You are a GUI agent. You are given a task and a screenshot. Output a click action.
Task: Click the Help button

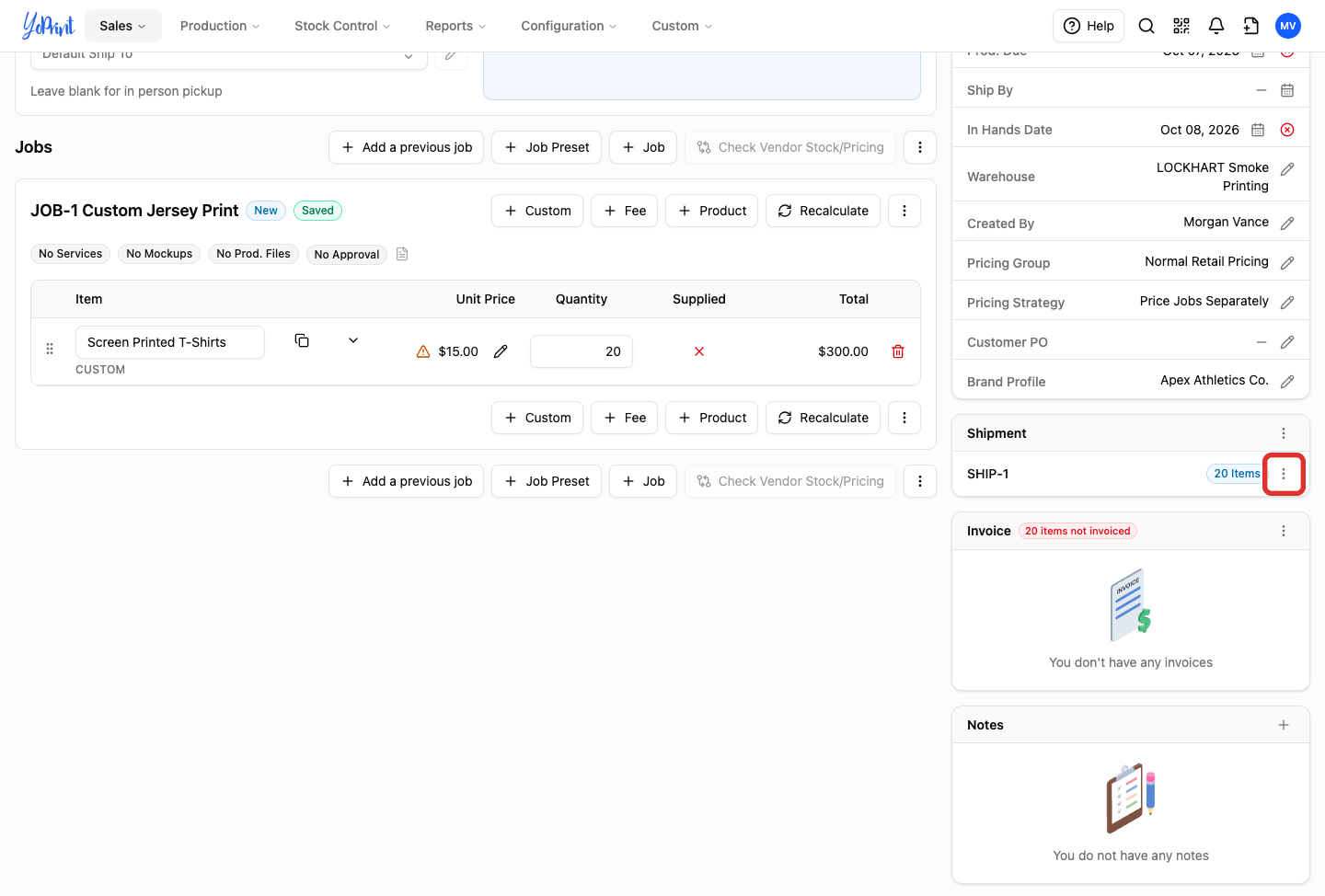coord(1089,26)
